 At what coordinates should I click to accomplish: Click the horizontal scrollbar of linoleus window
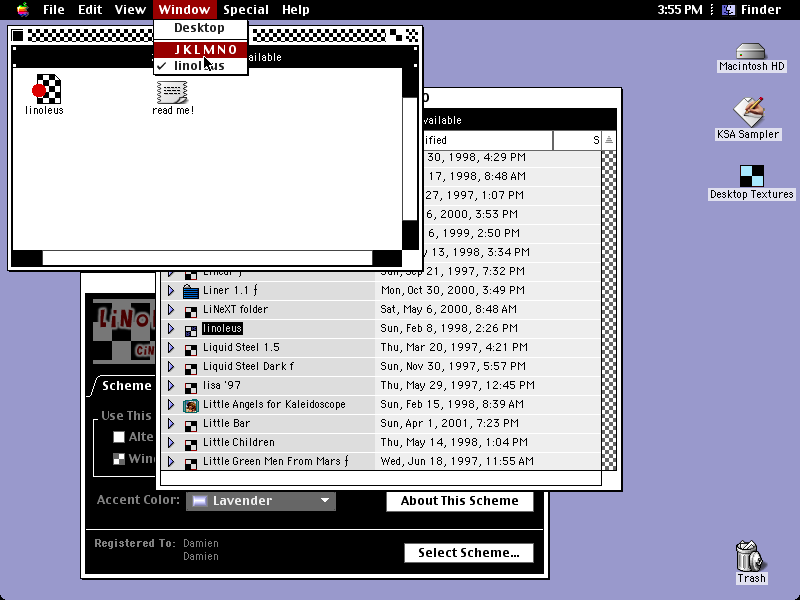pos(207,258)
